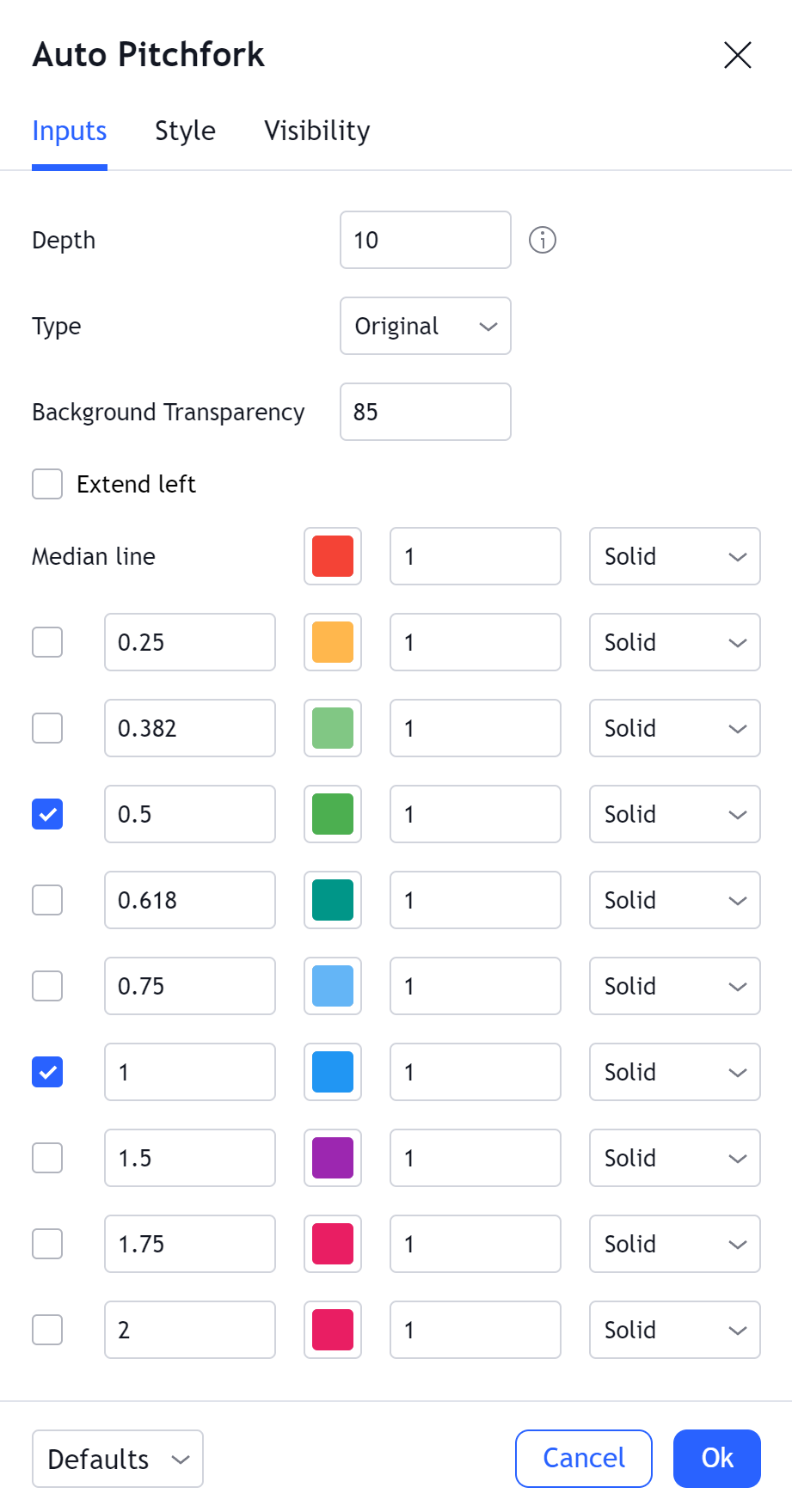Open the Type dropdown showing Original

click(x=425, y=326)
